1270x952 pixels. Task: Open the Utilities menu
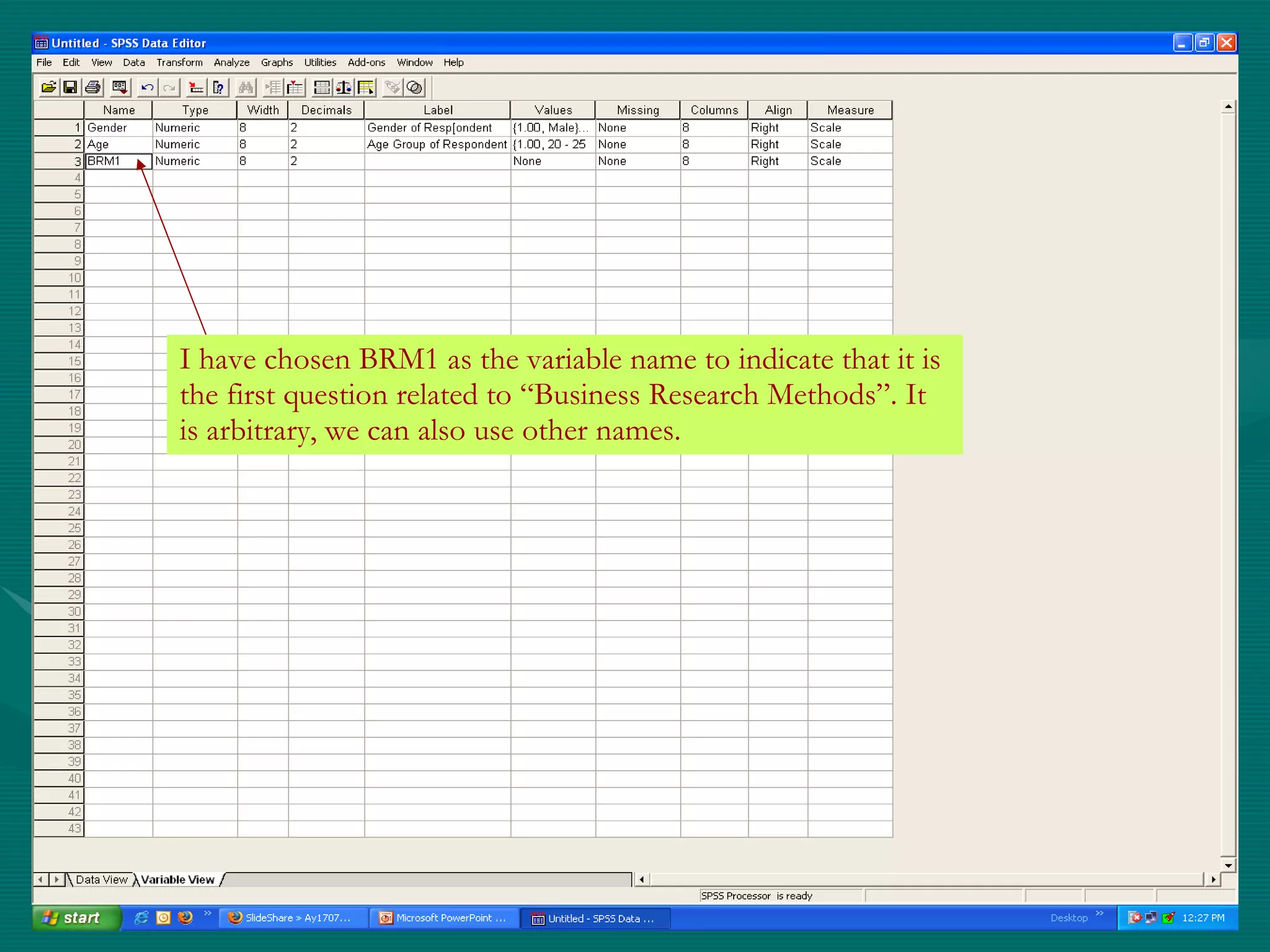click(320, 63)
